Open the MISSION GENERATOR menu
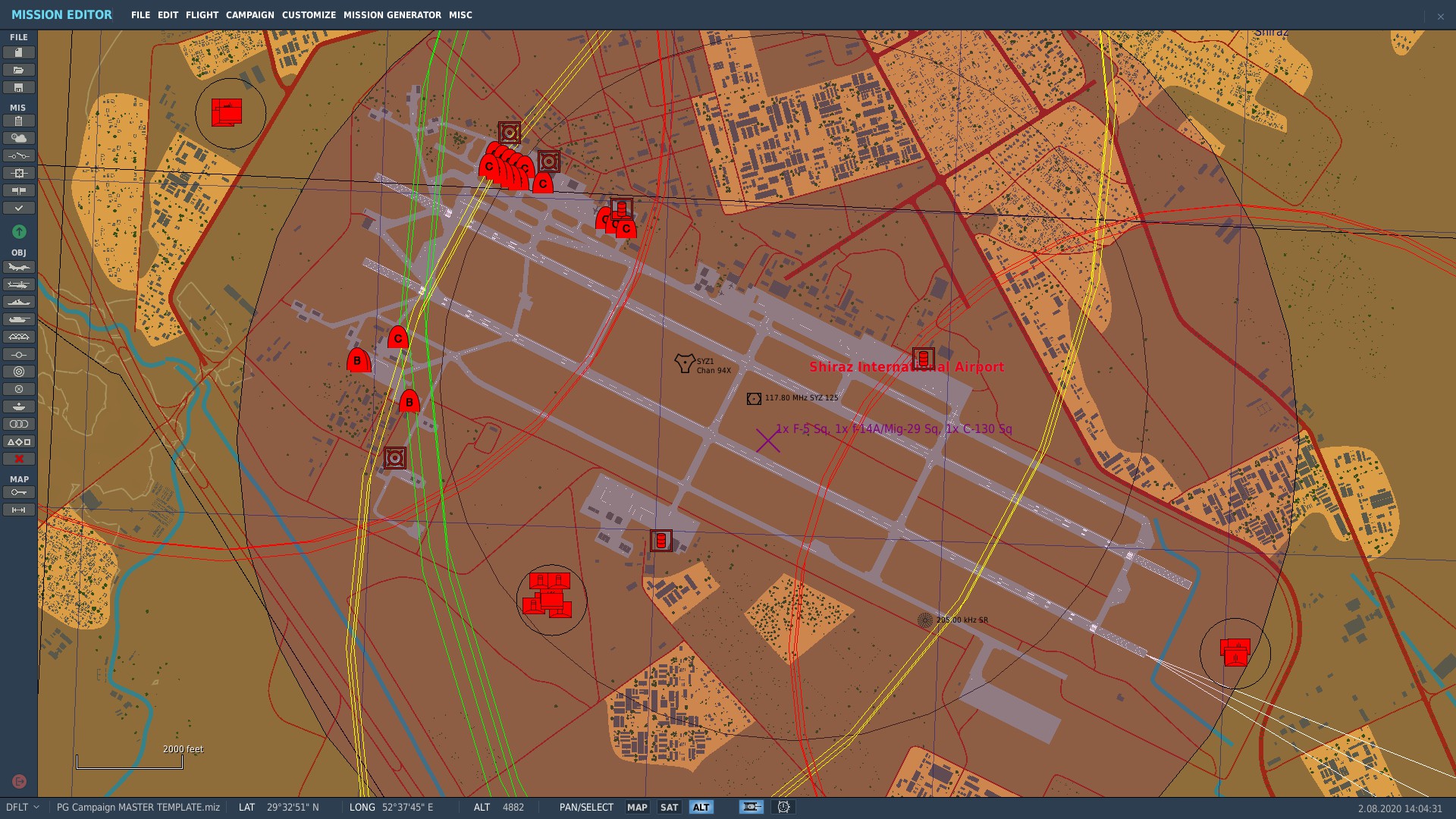 pyautogui.click(x=392, y=15)
